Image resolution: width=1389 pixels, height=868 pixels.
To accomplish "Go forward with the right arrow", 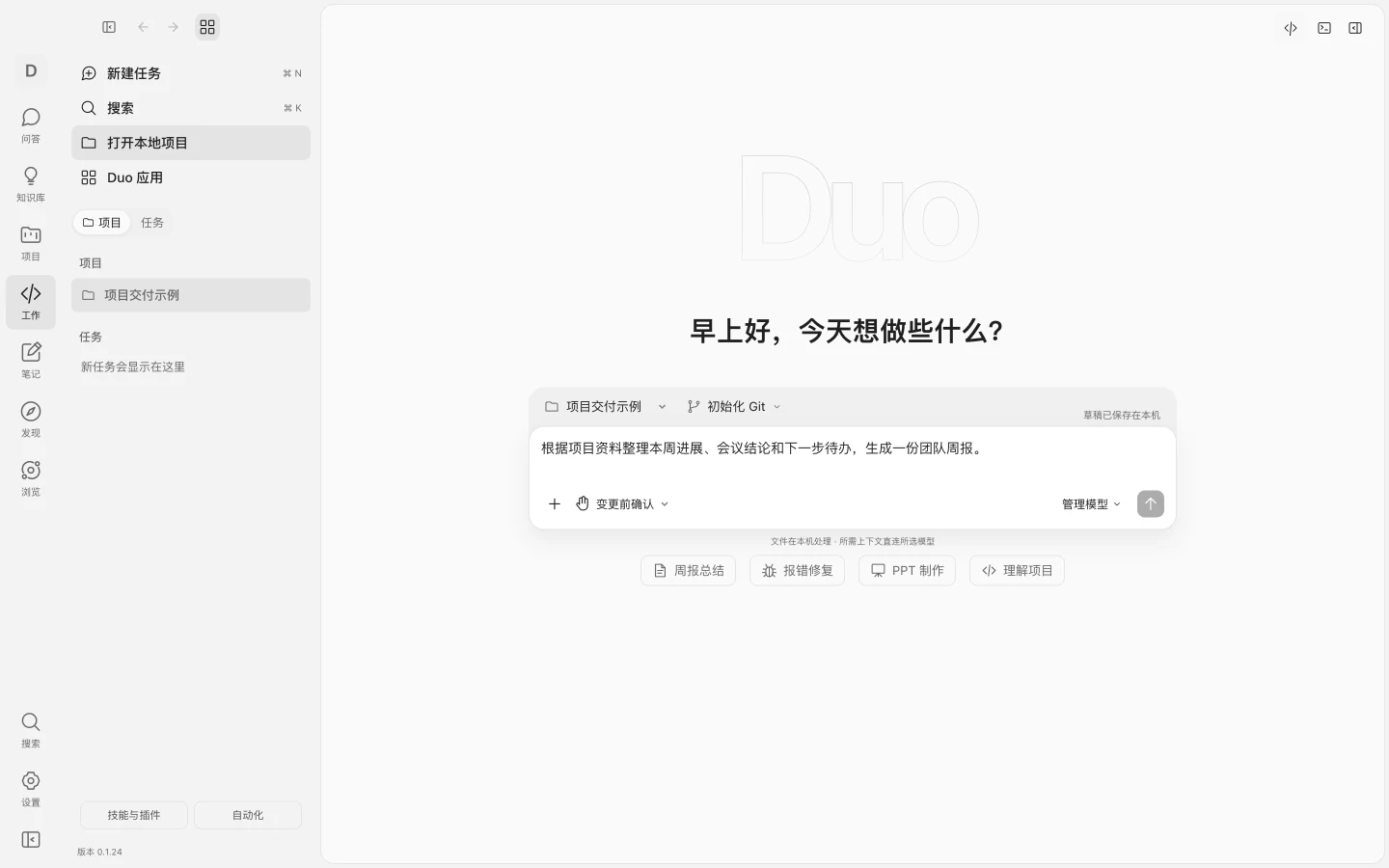I will [174, 27].
